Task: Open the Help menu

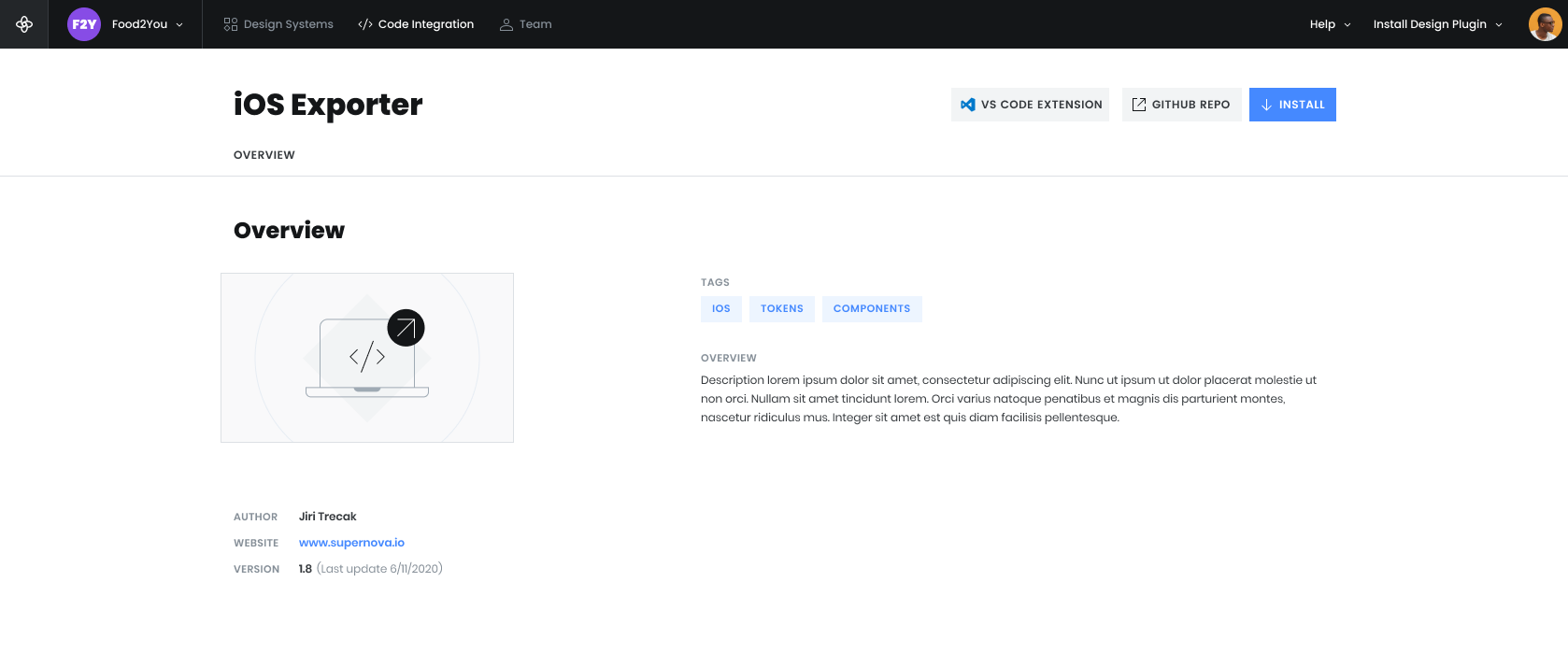Action: pos(1322,24)
